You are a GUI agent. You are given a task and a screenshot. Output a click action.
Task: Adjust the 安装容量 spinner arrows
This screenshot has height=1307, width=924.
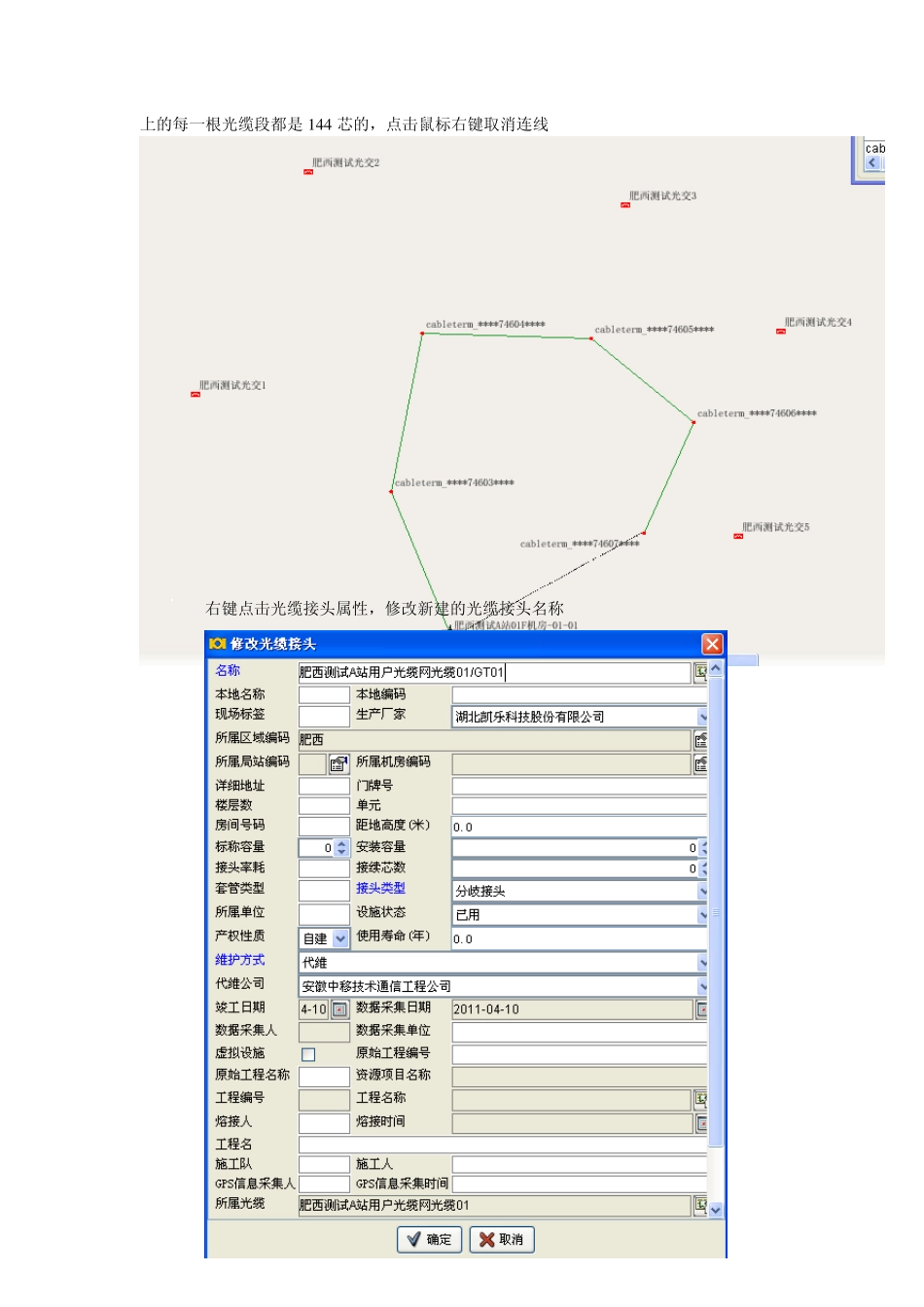tap(703, 848)
